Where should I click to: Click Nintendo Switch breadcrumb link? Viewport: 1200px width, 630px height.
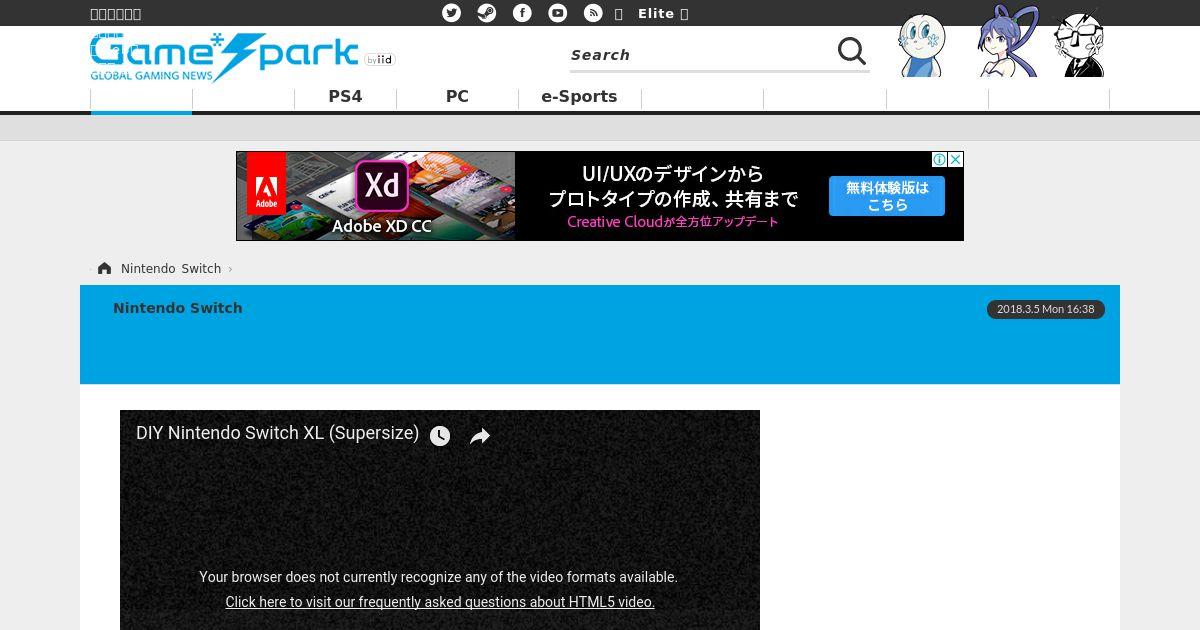[x=171, y=269]
